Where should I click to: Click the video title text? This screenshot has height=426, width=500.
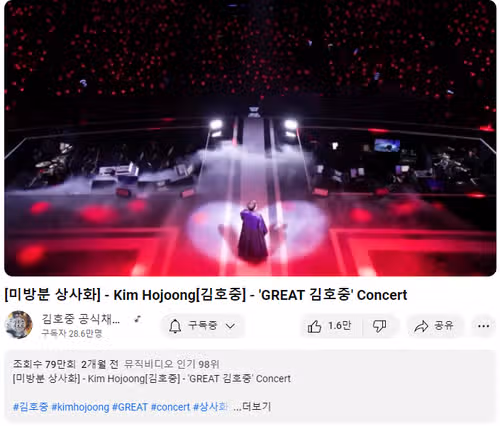(x=206, y=295)
